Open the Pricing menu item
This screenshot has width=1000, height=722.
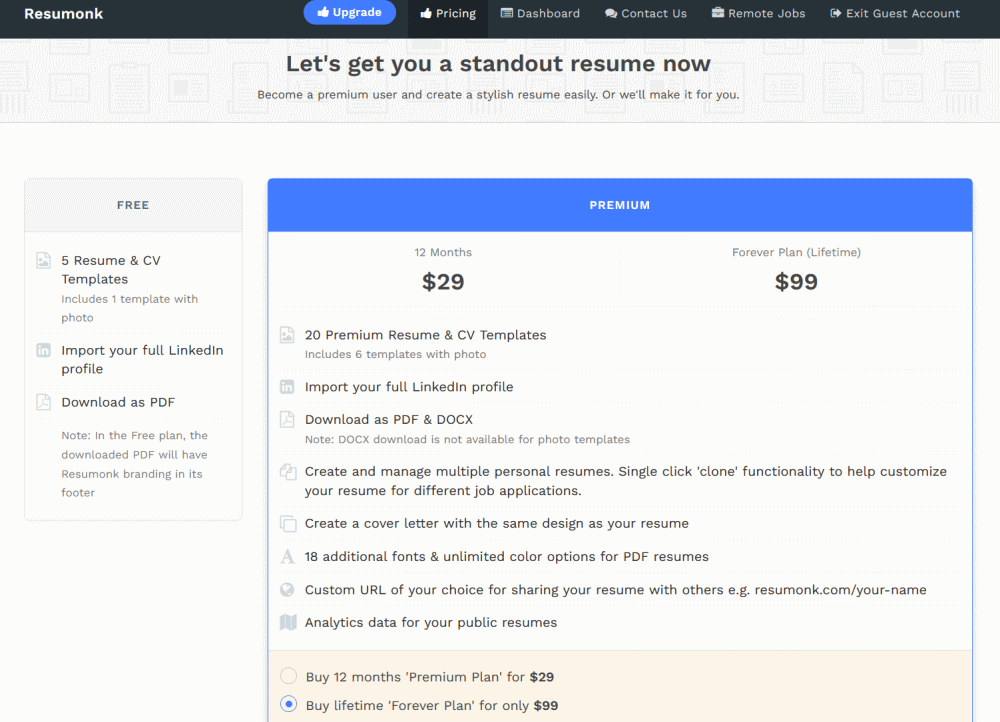pyautogui.click(x=447, y=14)
